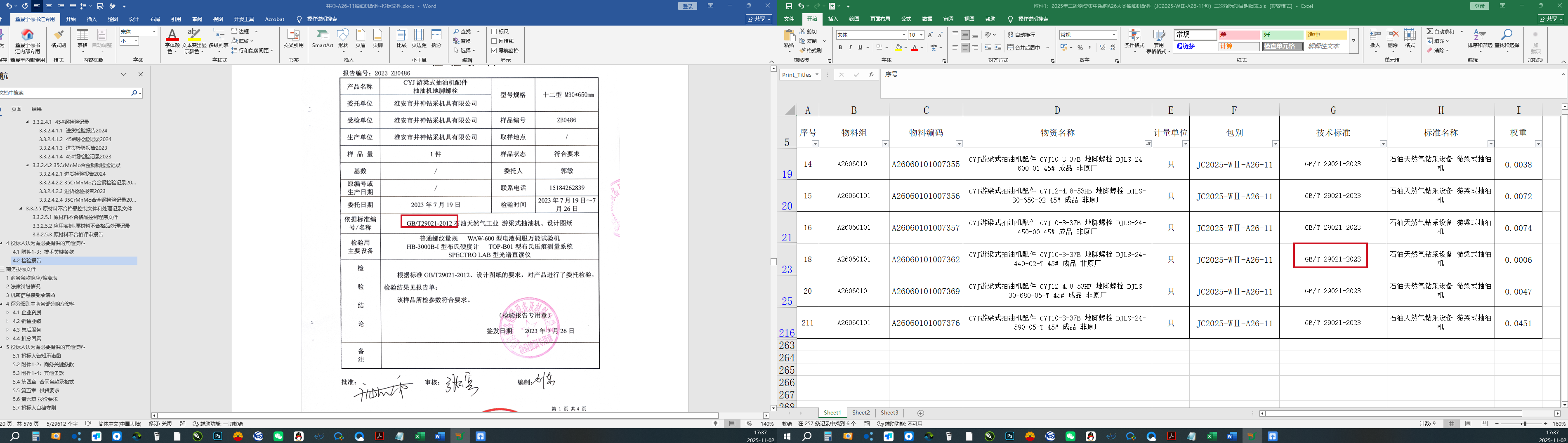This screenshot has height=443, width=1568.
Task: Toggle 自动换行 wrap text in Excel
Action: [1021, 35]
